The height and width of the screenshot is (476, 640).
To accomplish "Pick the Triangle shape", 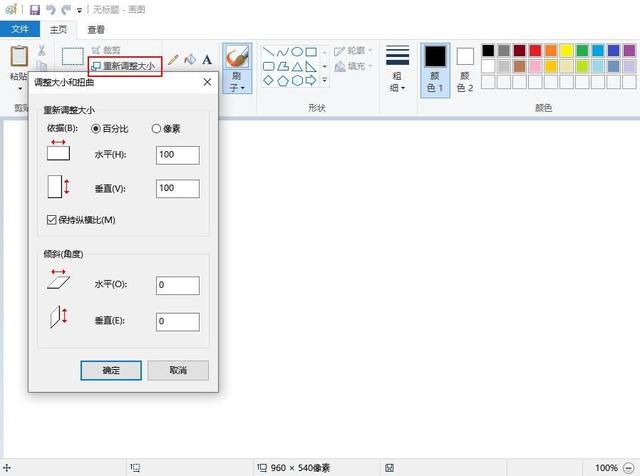I will (x=297, y=66).
